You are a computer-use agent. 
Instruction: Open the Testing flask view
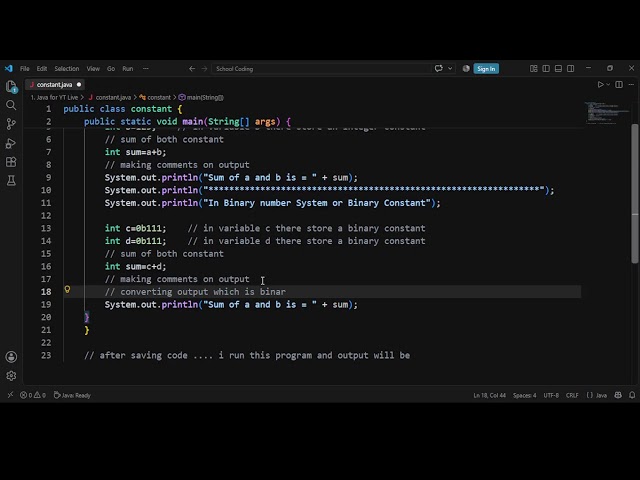click(11, 180)
